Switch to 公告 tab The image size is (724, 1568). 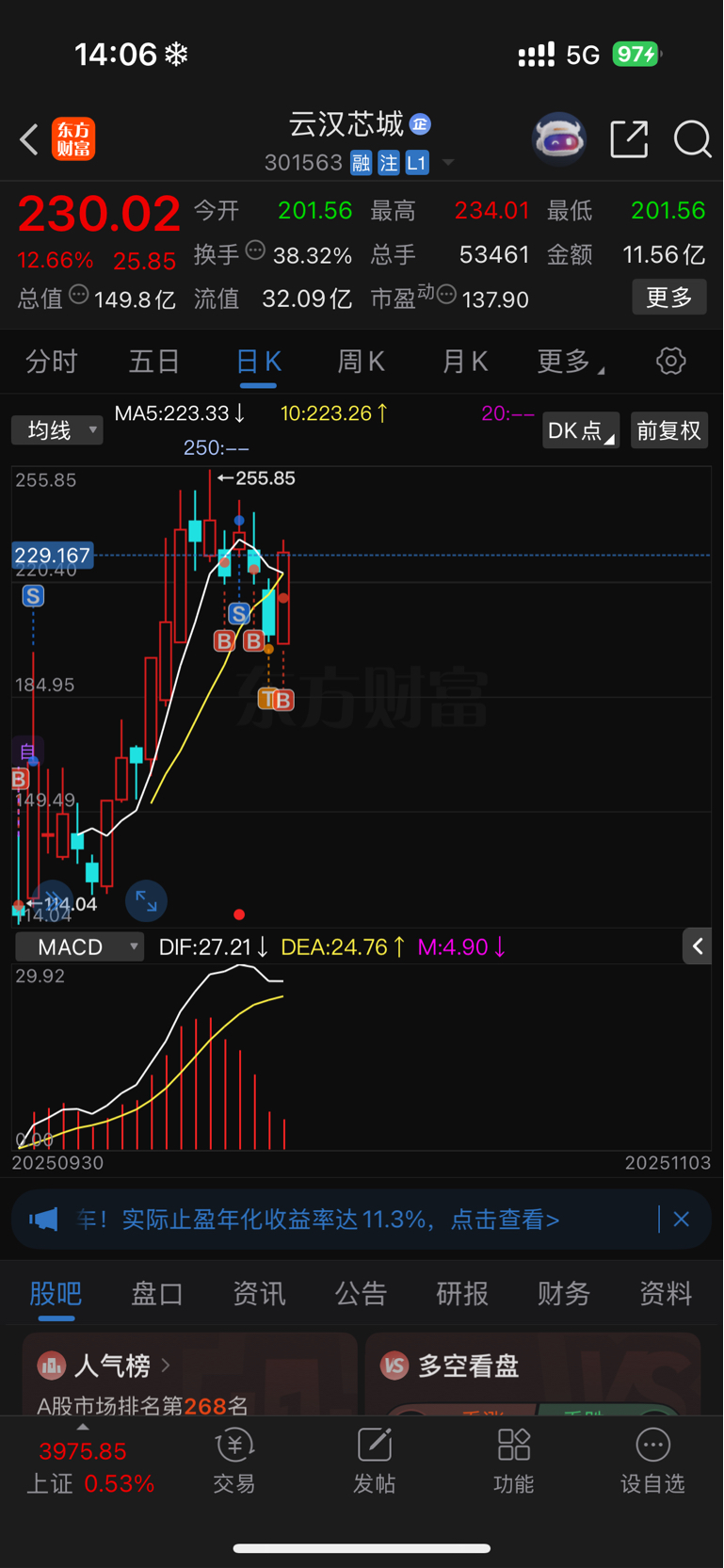pos(361,1293)
